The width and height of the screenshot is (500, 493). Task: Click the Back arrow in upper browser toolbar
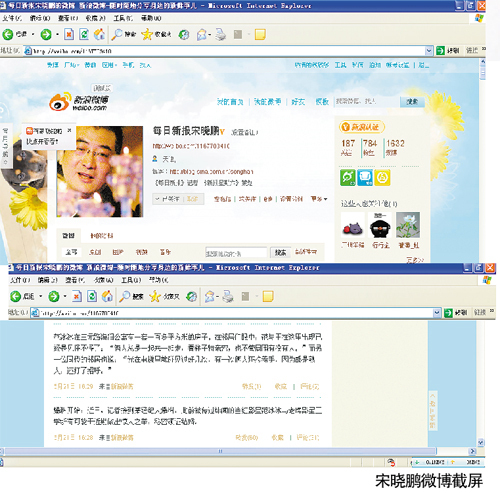coord(8,34)
